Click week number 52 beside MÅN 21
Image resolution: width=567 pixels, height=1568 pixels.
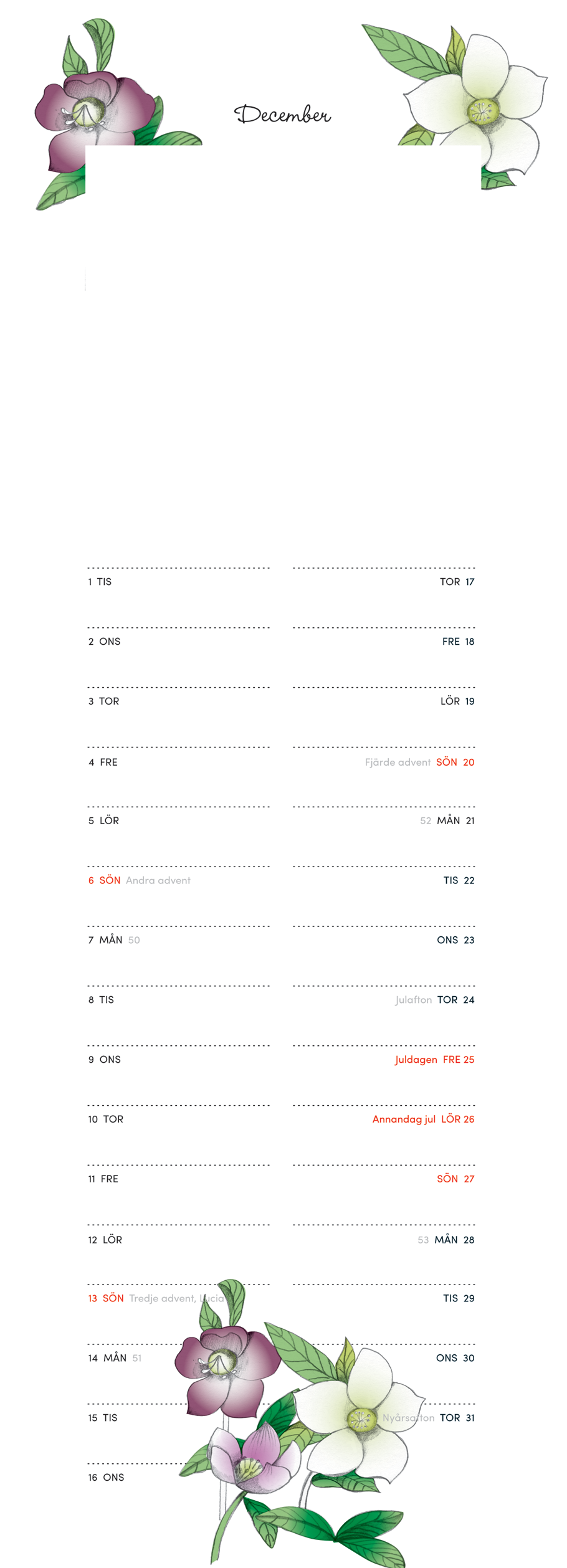[426, 821]
